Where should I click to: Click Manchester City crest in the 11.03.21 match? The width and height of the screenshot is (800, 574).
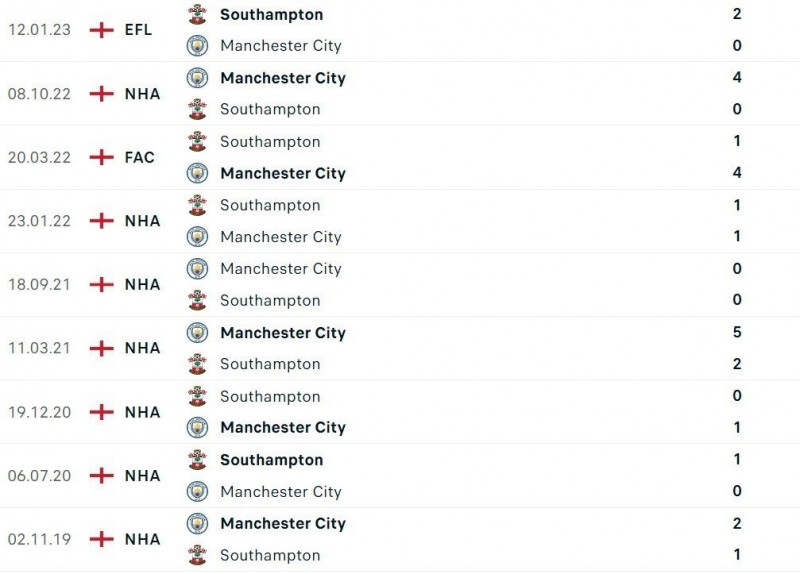coord(197,332)
